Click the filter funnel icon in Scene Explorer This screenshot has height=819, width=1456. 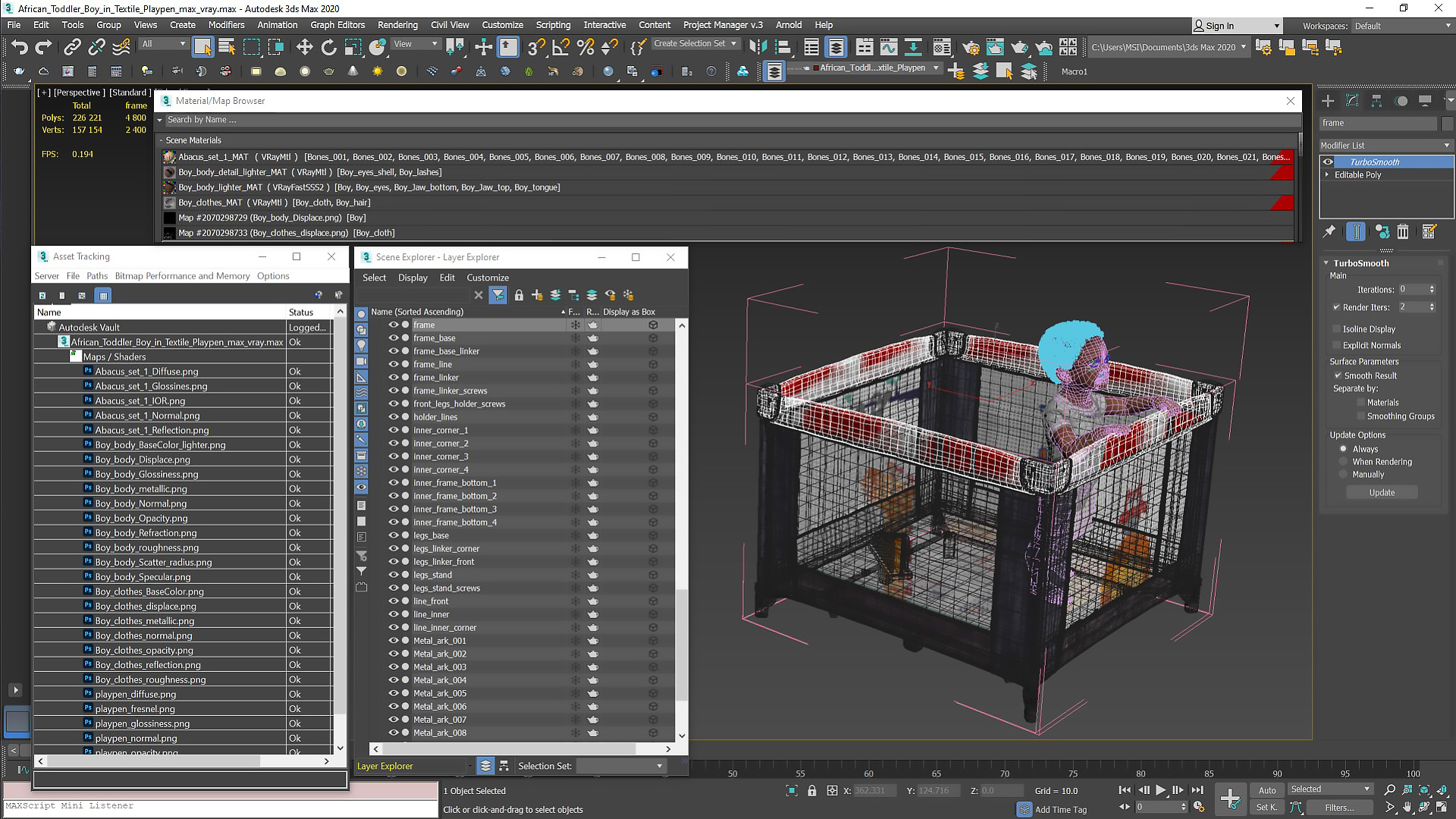498,295
